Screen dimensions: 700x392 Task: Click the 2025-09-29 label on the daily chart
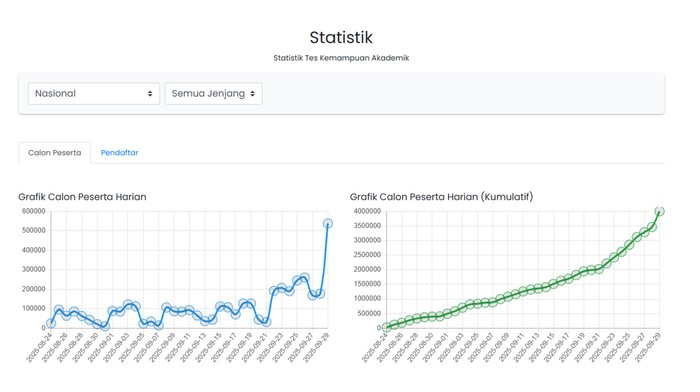pyautogui.click(x=316, y=348)
